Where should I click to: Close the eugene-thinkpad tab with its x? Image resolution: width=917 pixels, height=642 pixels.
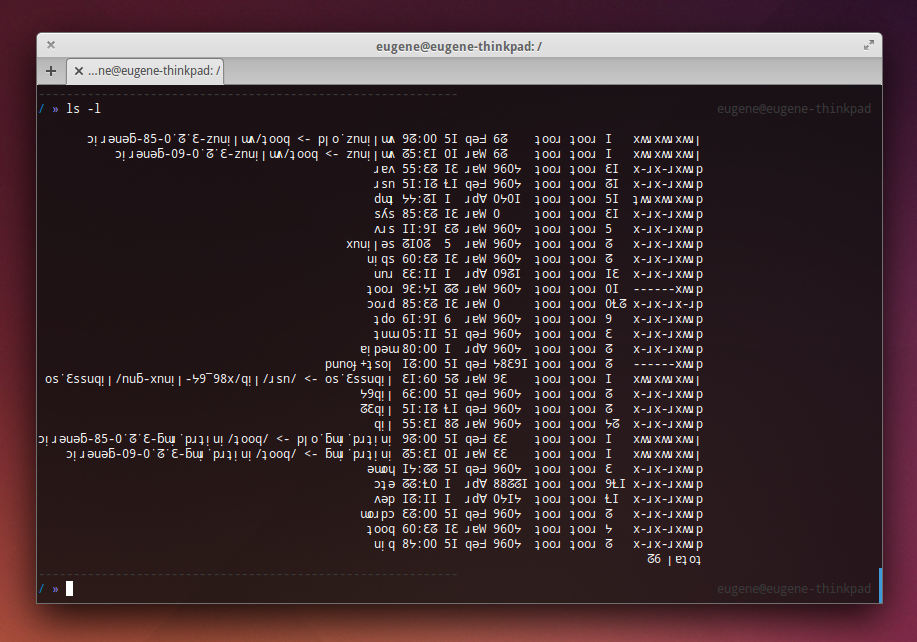pyautogui.click(x=79, y=71)
